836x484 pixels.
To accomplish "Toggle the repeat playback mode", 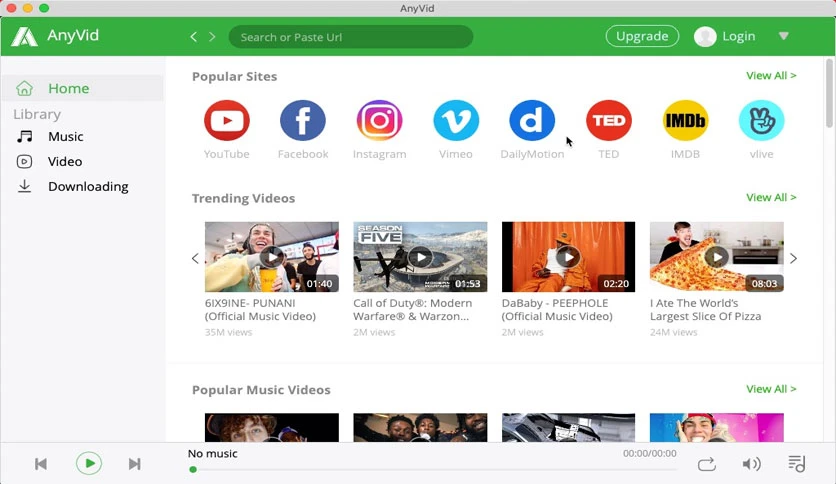I will pyautogui.click(x=706, y=464).
